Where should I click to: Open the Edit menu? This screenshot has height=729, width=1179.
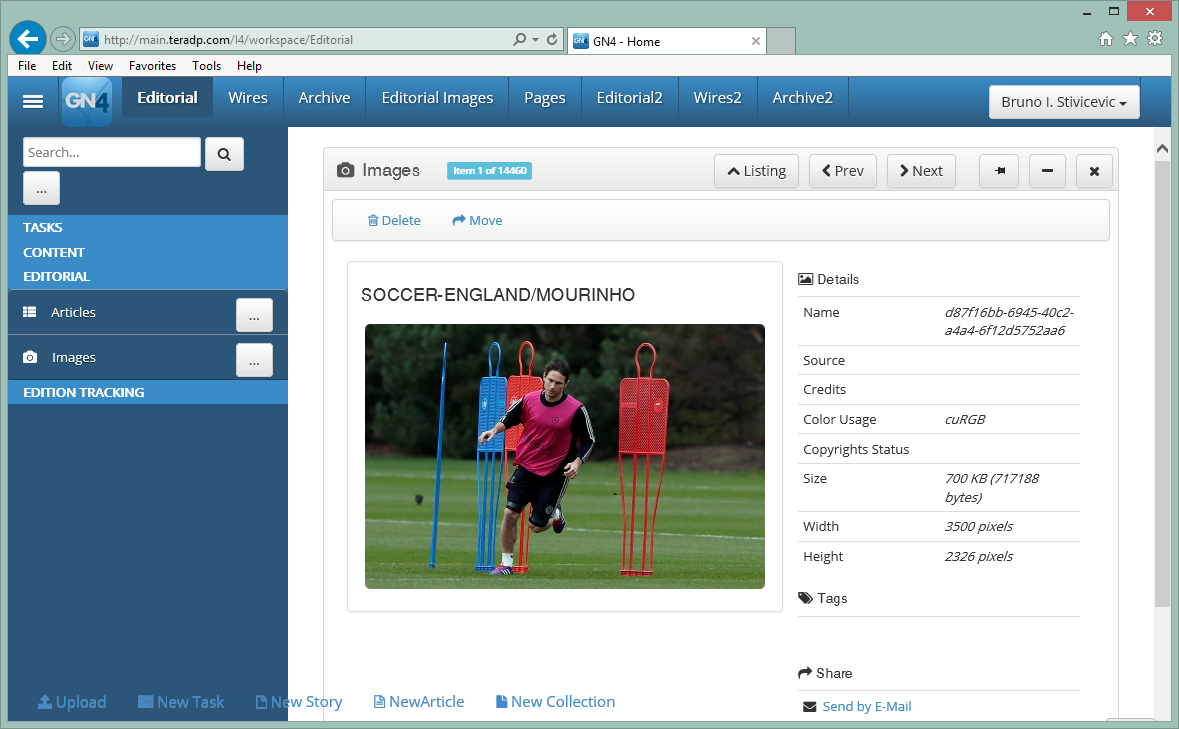pos(62,66)
